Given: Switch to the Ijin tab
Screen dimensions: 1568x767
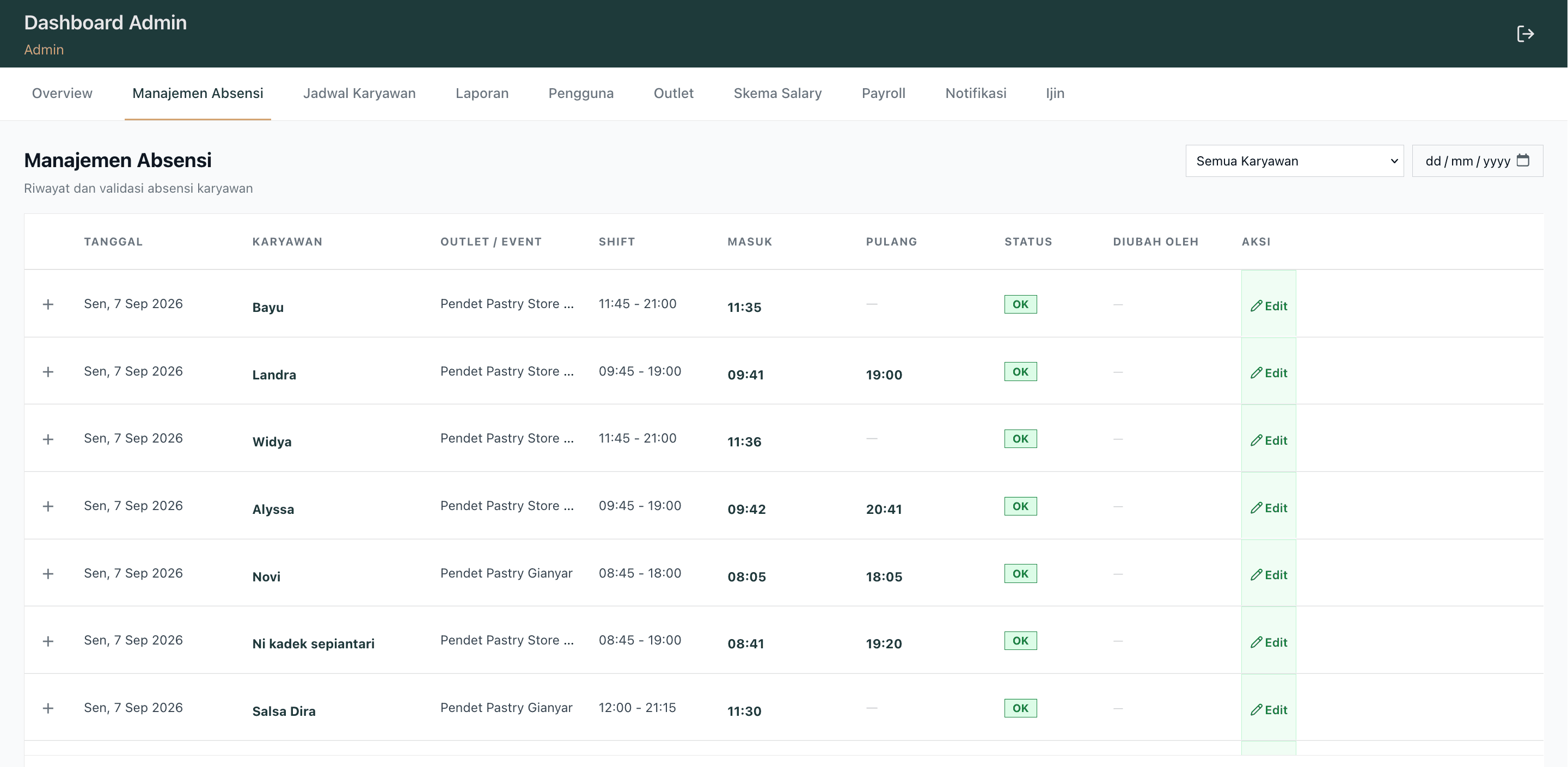Looking at the screenshot, I should (x=1055, y=93).
